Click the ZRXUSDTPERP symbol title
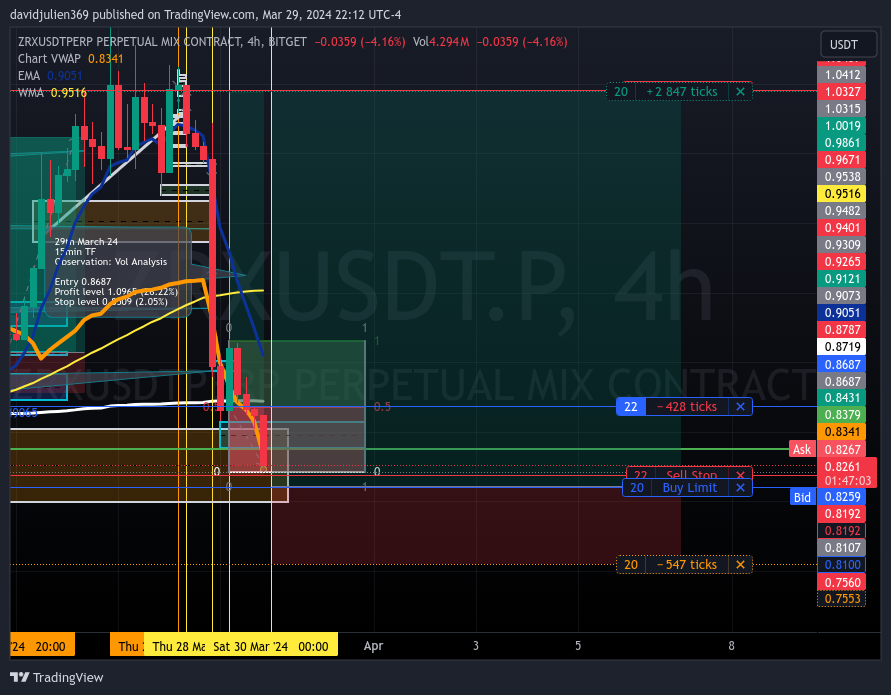 coord(162,41)
